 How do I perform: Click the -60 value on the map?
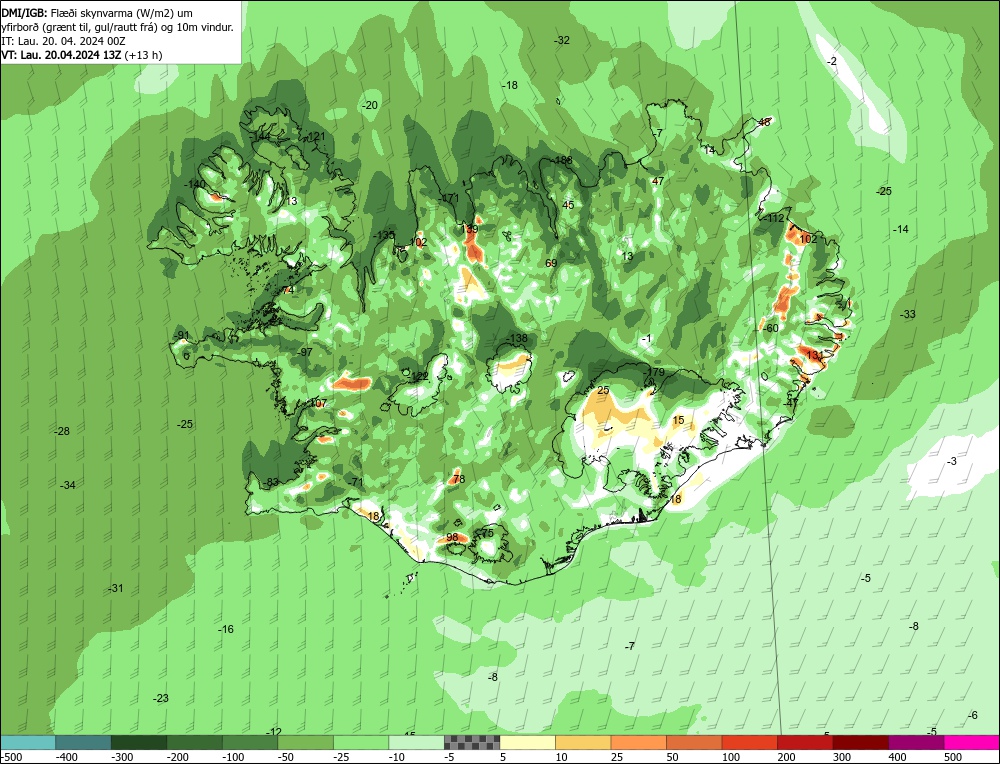coord(771,328)
